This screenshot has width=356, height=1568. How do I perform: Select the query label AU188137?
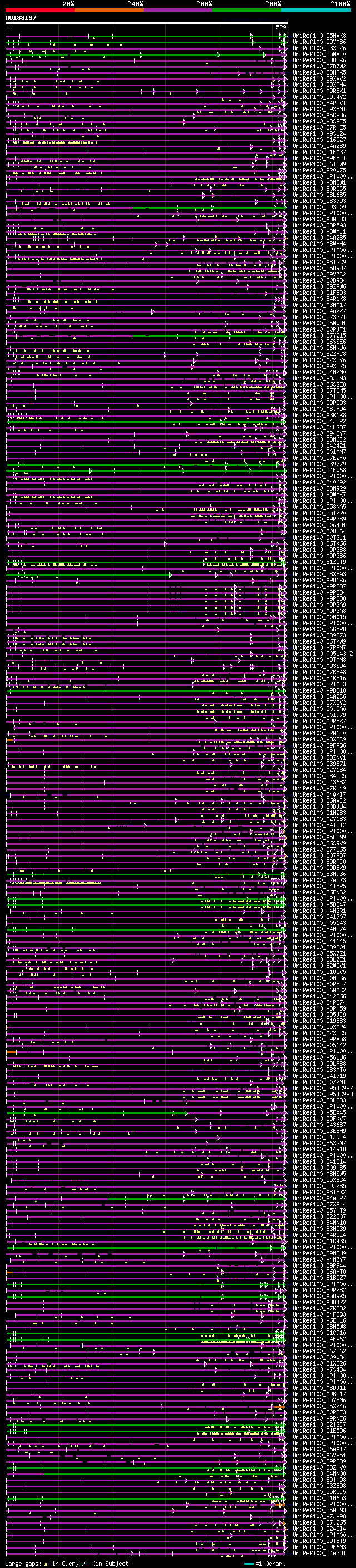coord(21,18)
